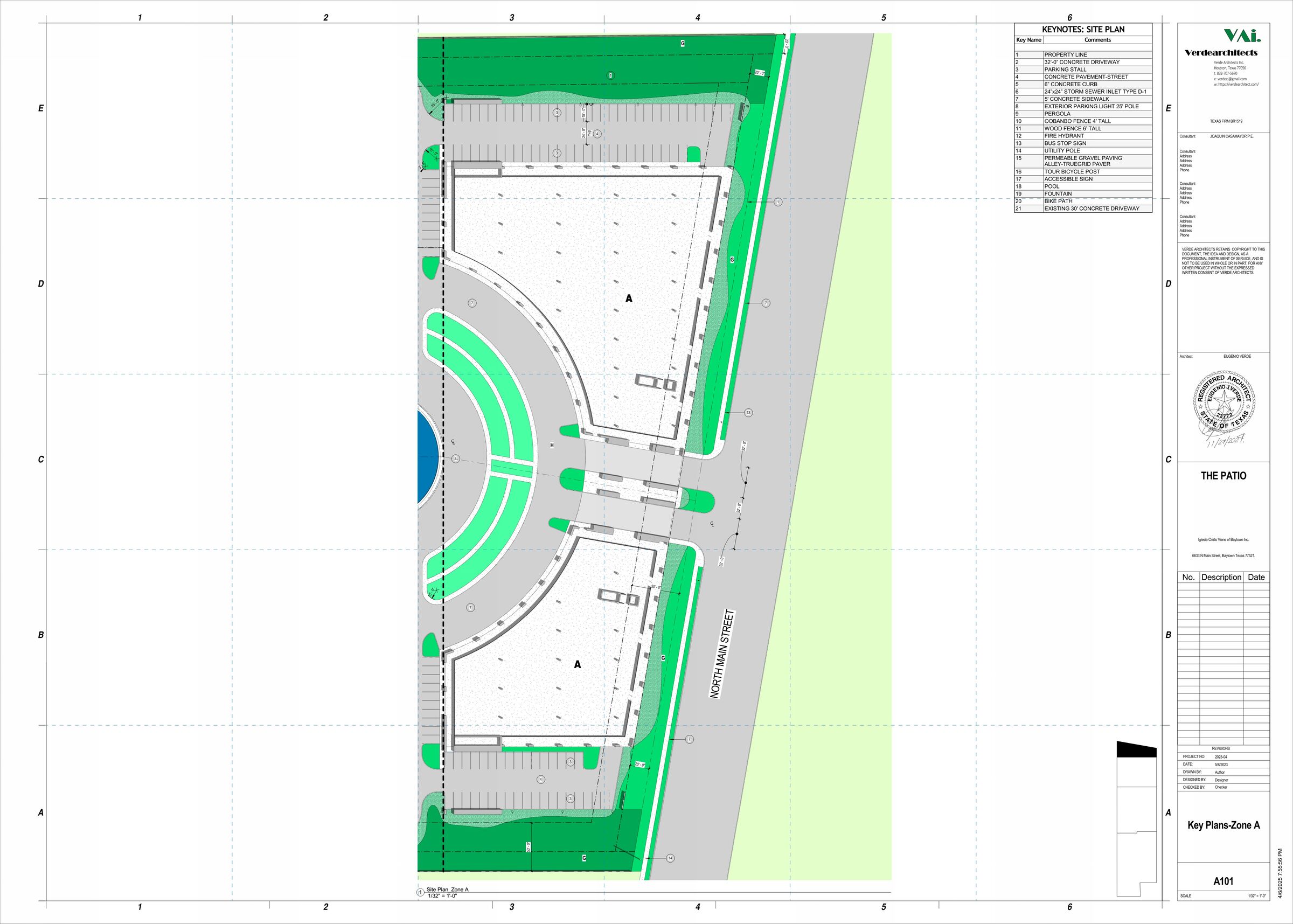Click the 'BUS STOP SIGN' keynote row

coord(1083,143)
